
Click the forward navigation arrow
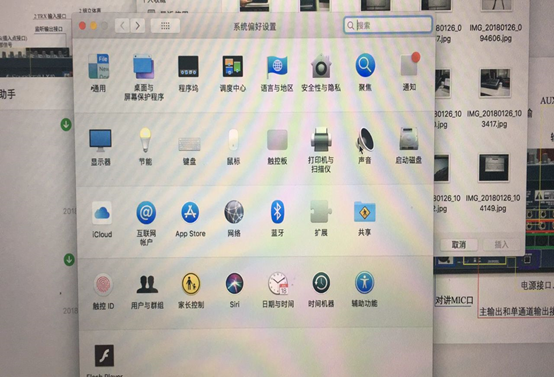pos(137,25)
